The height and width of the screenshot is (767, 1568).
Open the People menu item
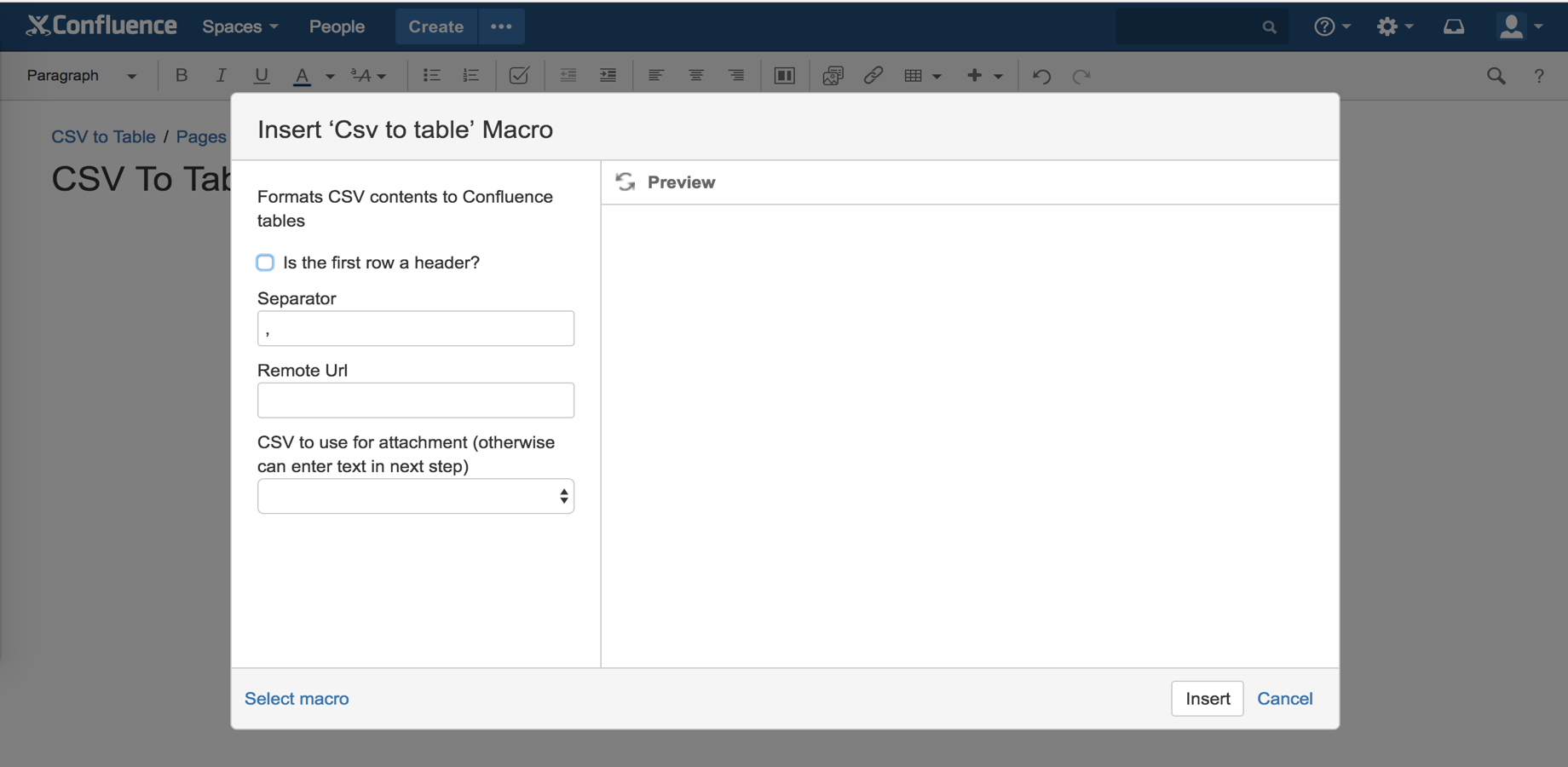[337, 26]
